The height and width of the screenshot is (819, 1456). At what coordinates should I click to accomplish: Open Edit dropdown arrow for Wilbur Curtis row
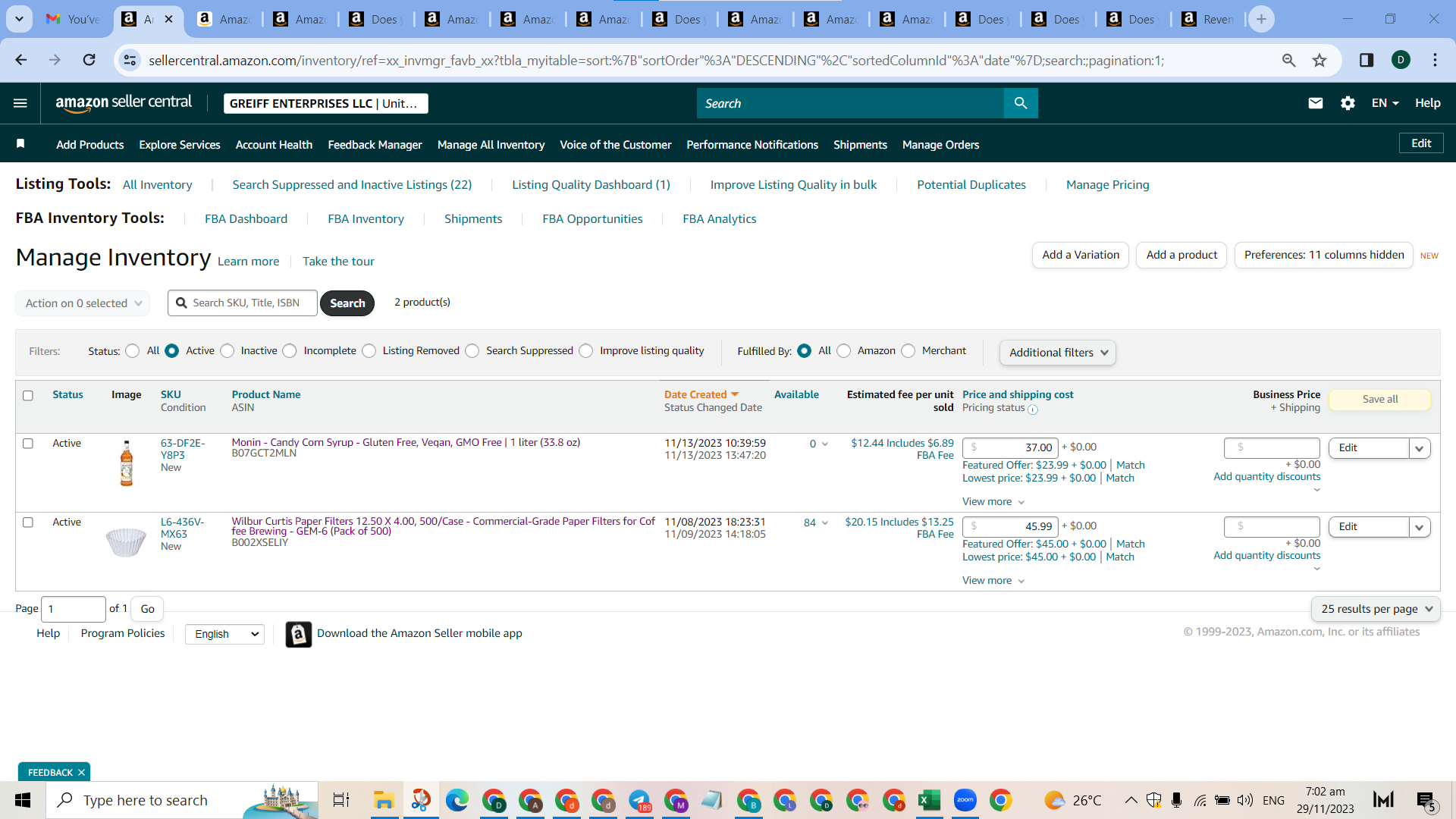1420,527
